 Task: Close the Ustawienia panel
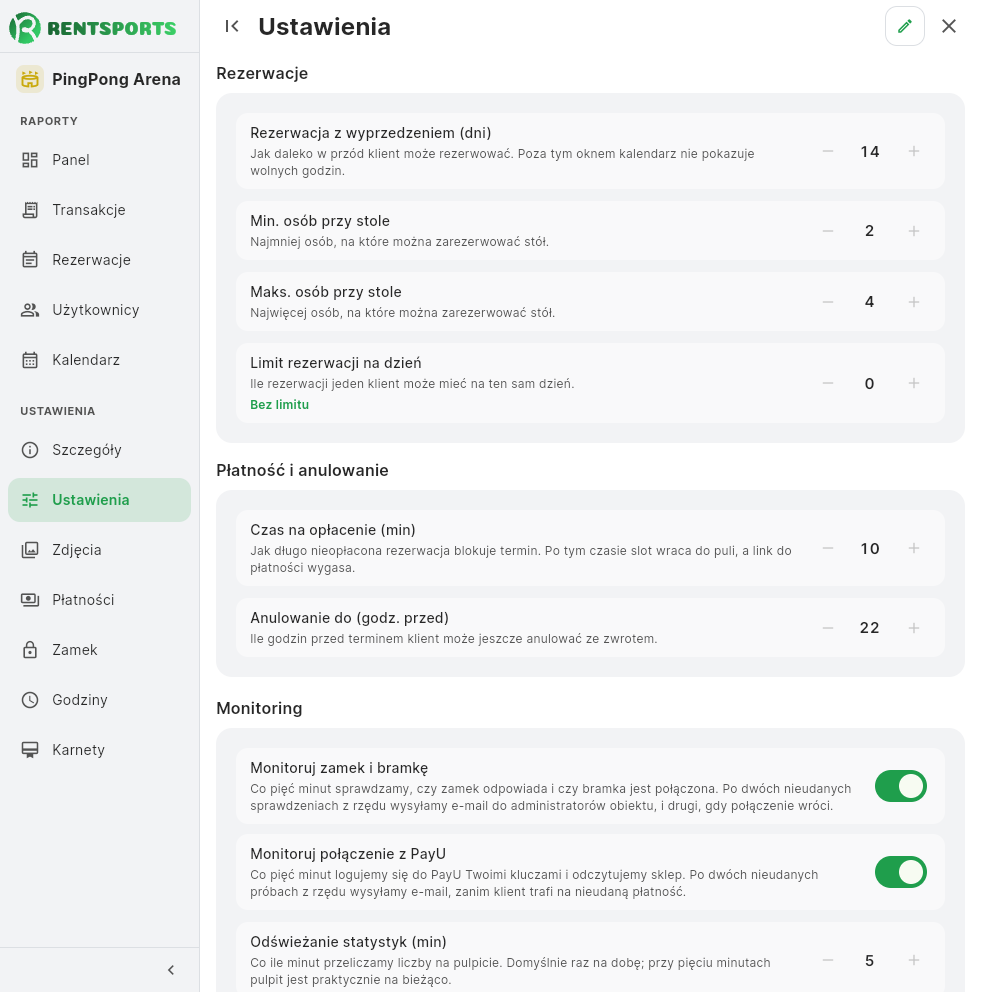click(949, 26)
